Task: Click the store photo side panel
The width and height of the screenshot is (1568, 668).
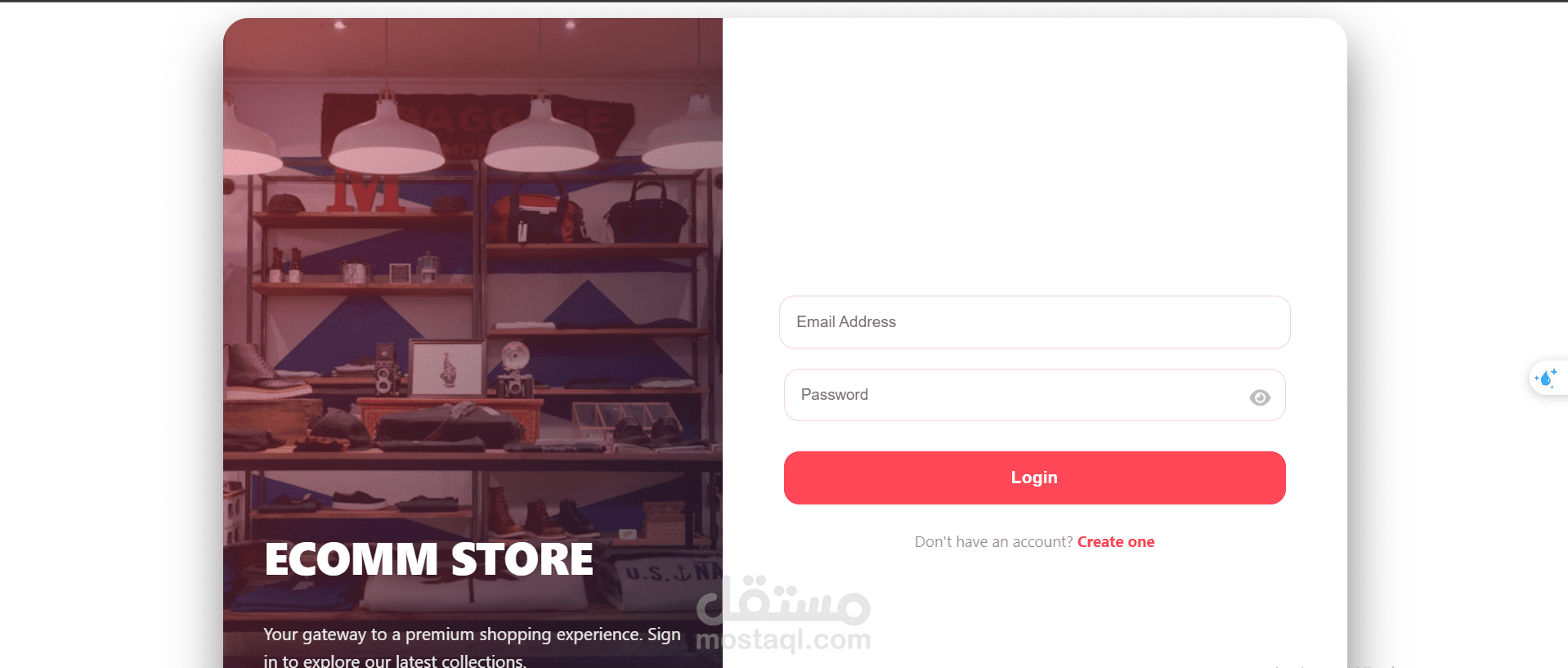Action: pos(473,343)
